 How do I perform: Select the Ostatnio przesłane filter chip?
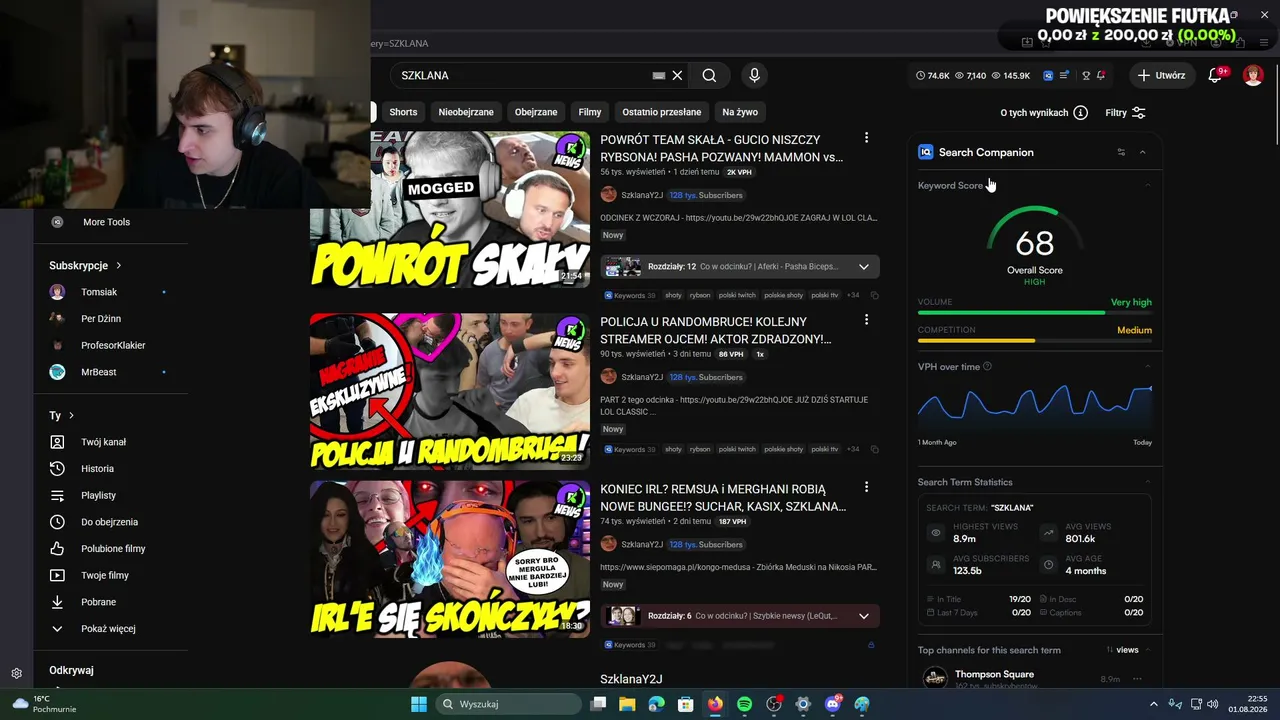[x=662, y=112]
